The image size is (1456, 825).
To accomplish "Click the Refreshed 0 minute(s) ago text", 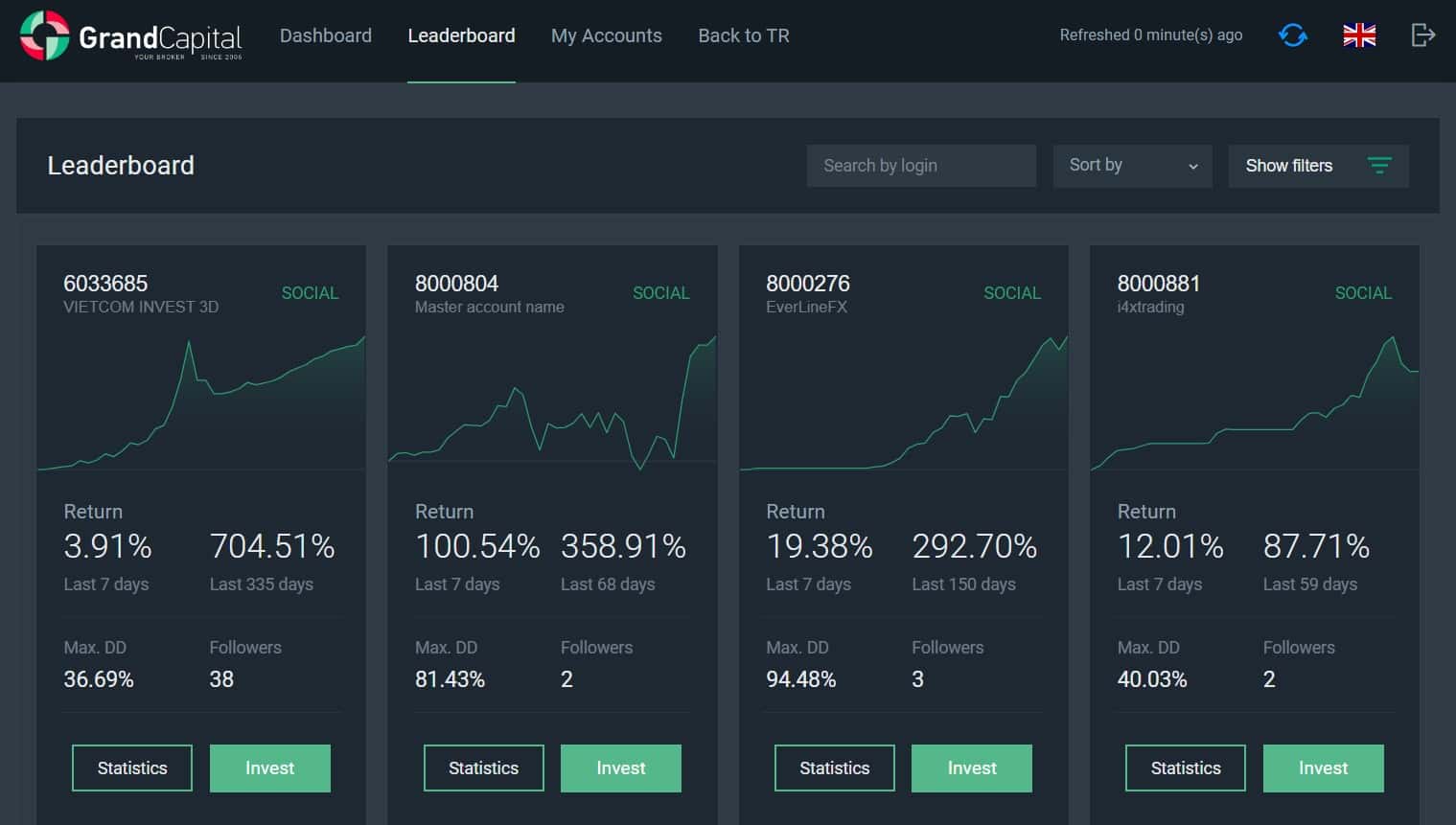I will [1151, 35].
